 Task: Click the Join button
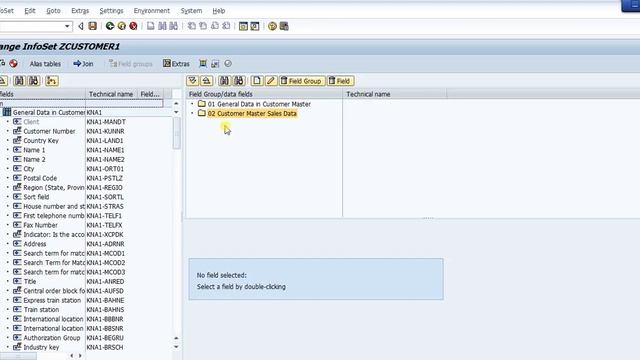tap(83, 64)
